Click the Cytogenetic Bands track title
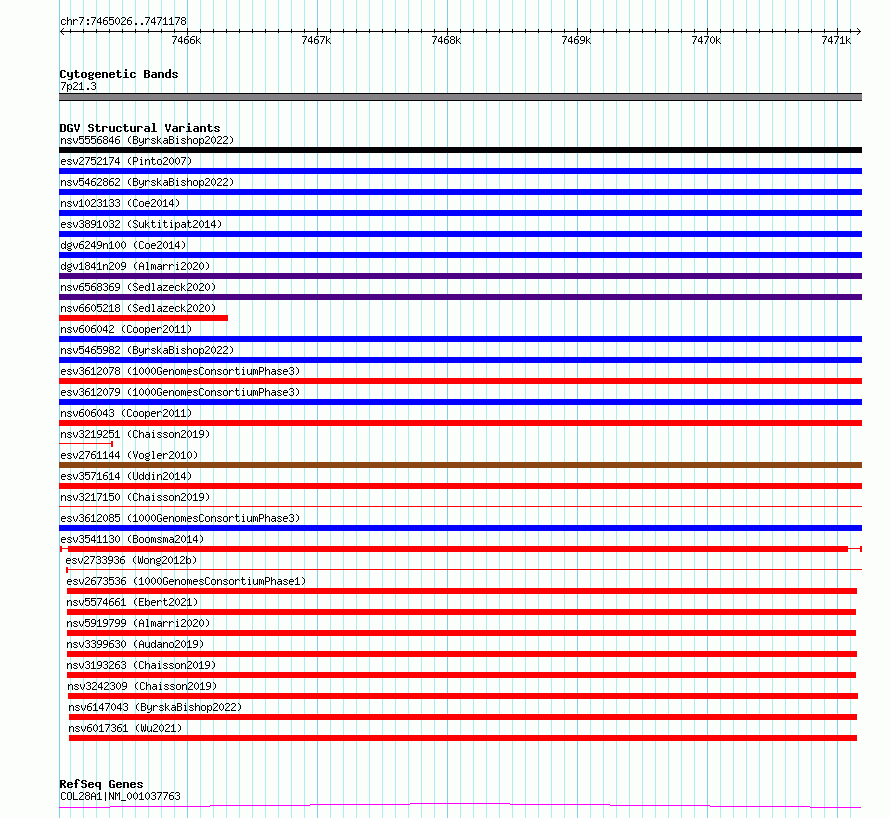 click(x=119, y=74)
